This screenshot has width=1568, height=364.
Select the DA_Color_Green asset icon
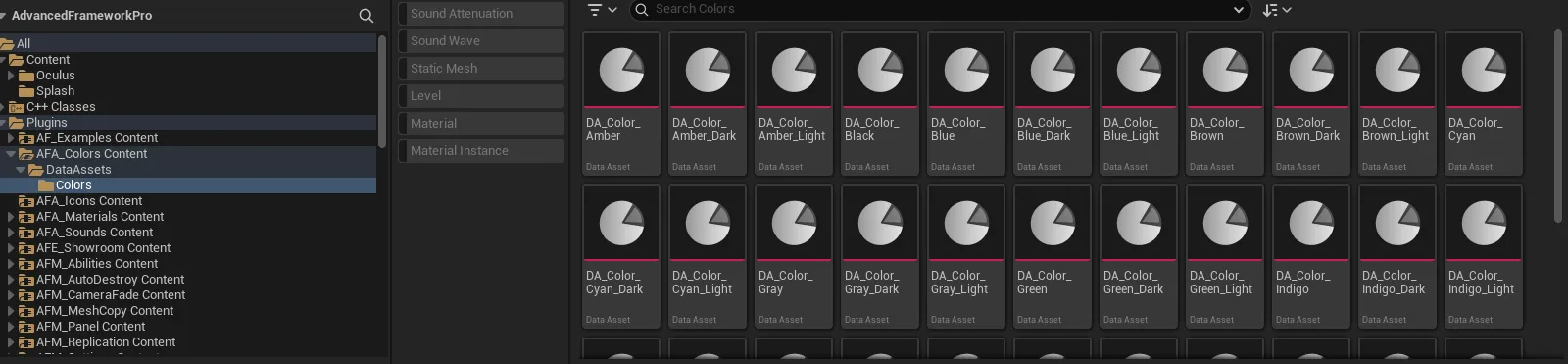click(1053, 224)
